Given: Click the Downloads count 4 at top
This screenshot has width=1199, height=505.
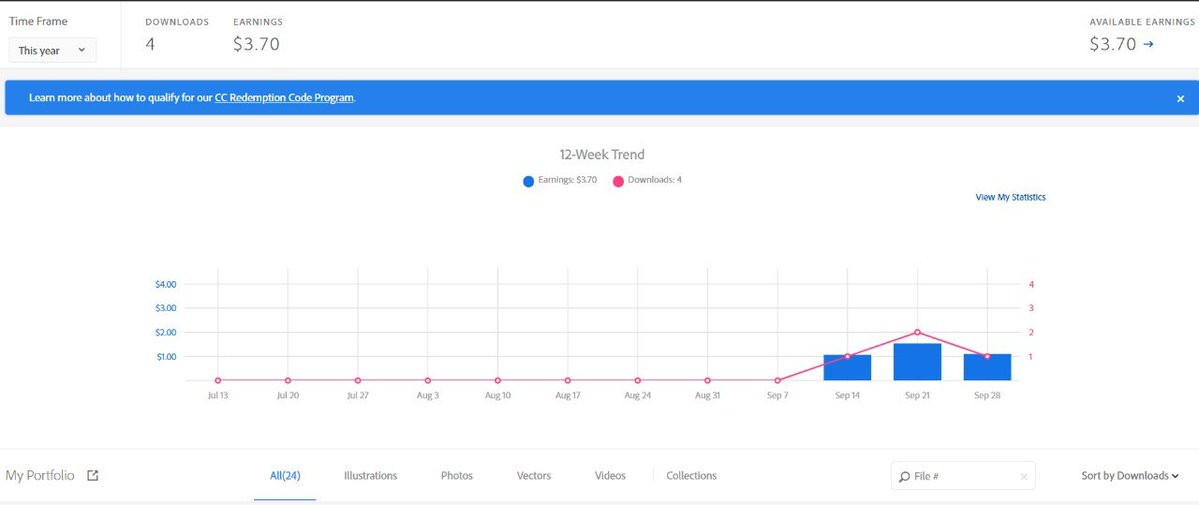Looking at the screenshot, I should [150, 44].
